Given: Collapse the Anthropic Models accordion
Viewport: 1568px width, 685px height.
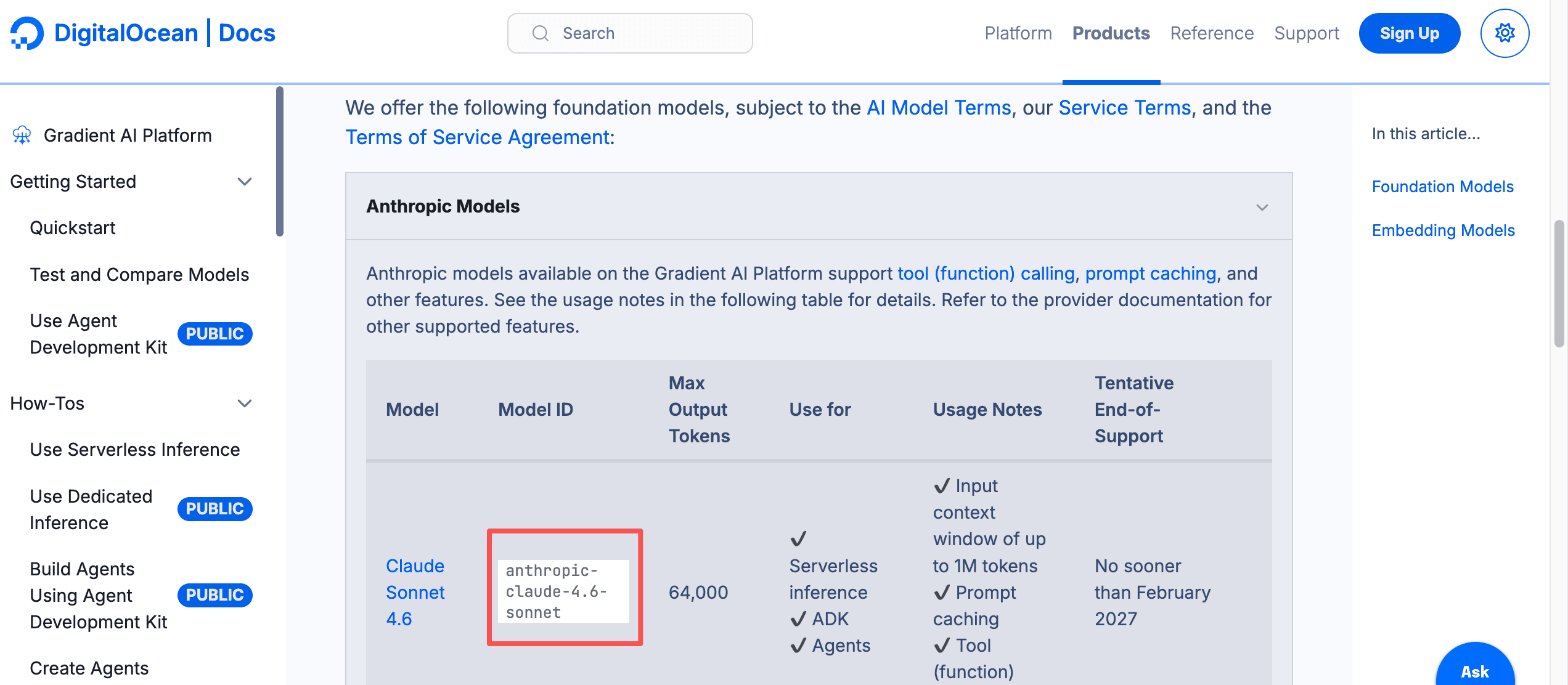Looking at the screenshot, I should coord(1262,207).
